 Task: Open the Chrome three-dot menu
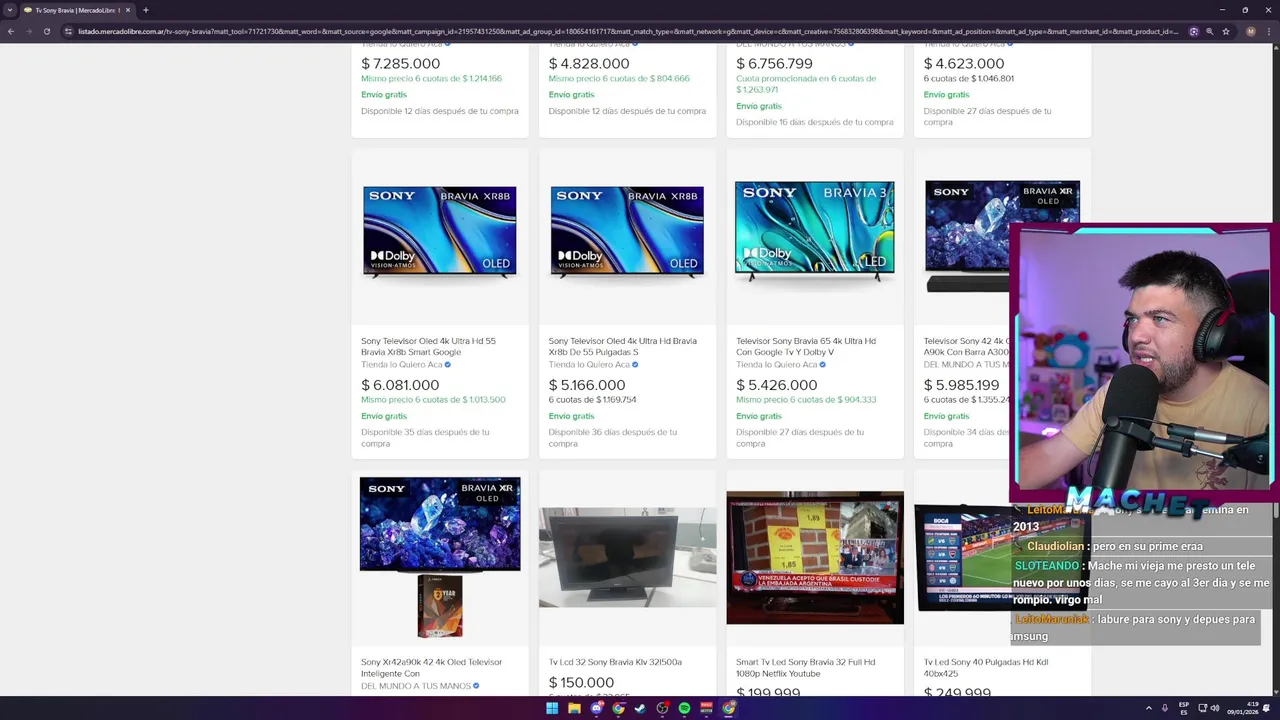(1269, 31)
